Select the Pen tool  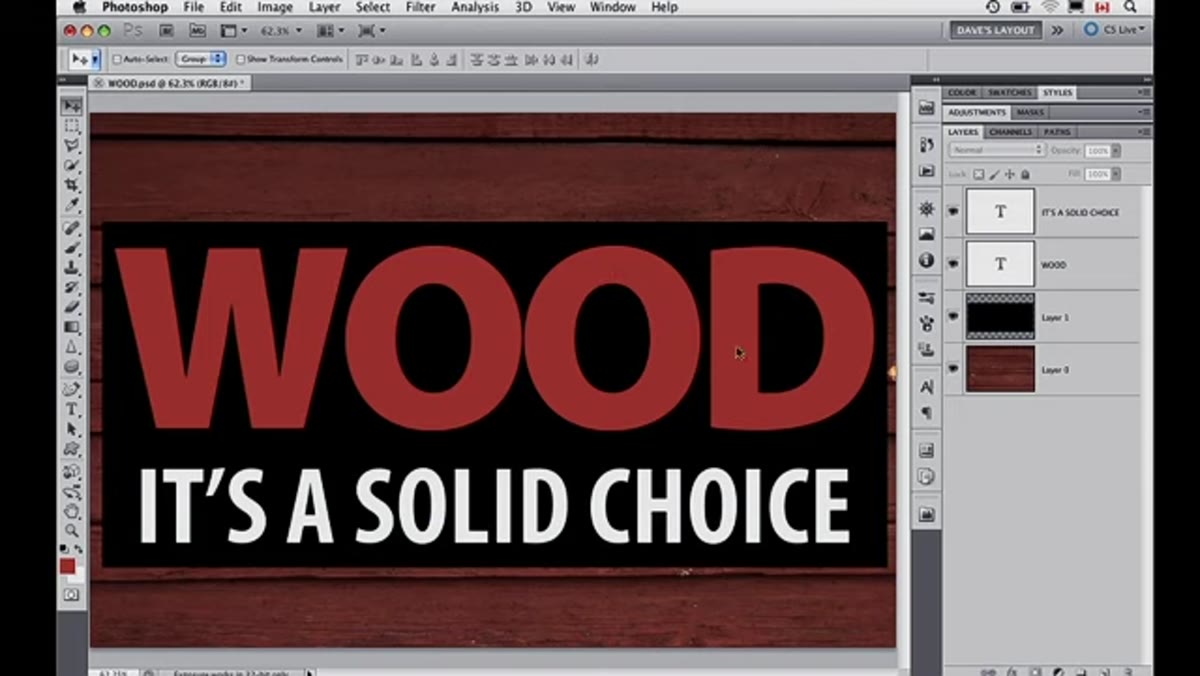[x=72, y=389]
